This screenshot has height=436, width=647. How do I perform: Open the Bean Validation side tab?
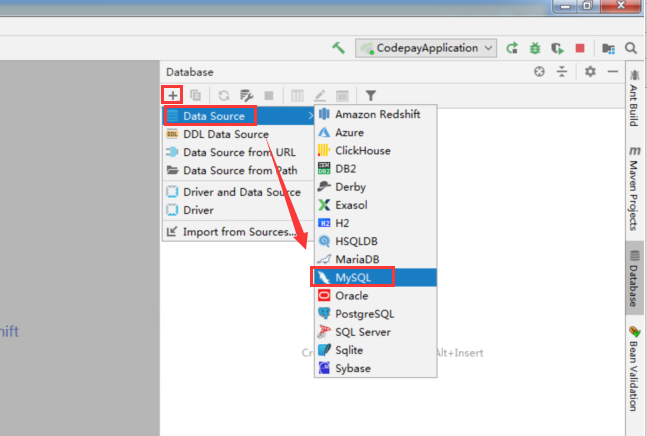coord(634,368)
